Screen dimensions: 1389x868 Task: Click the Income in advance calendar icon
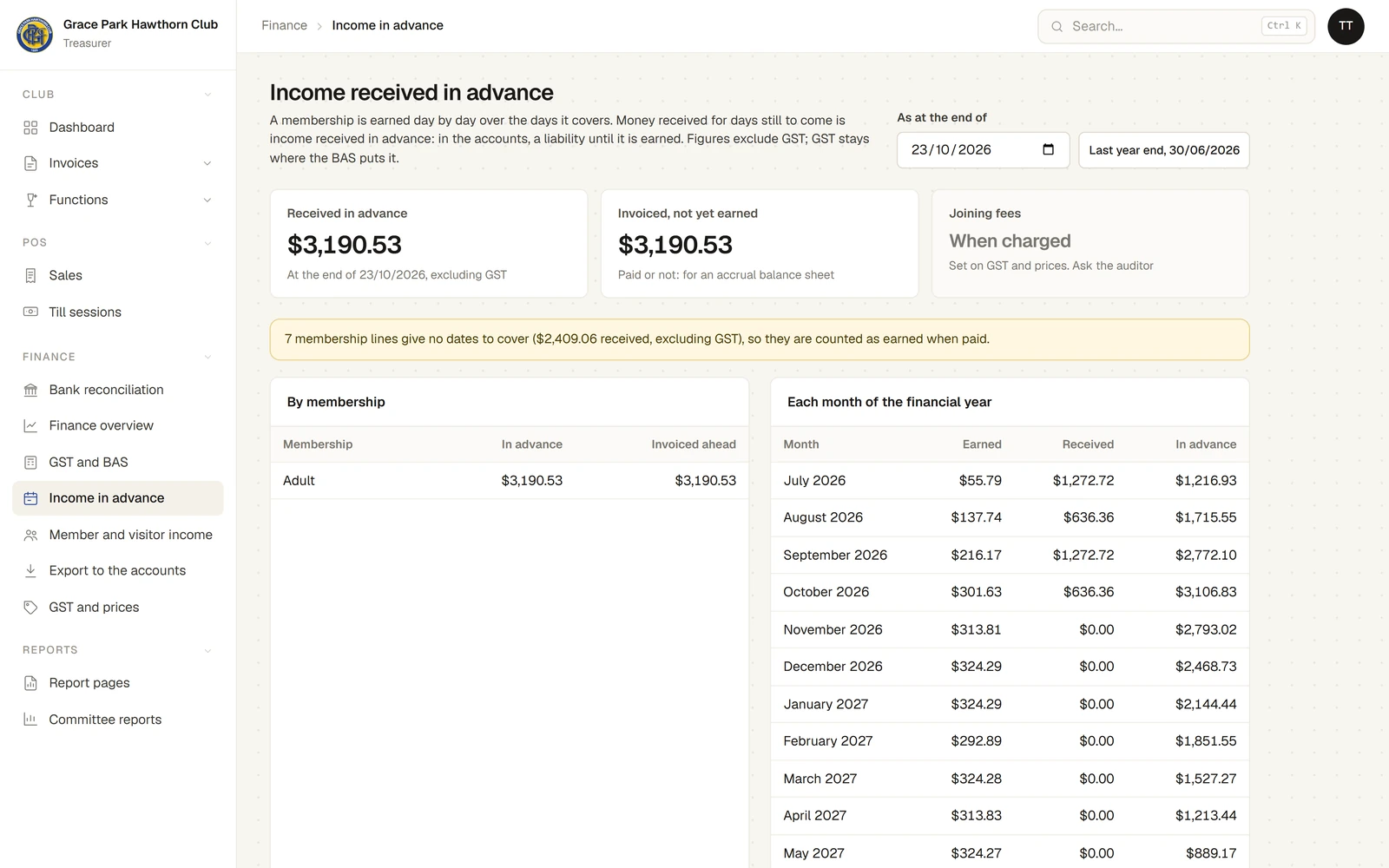click(30, 498)
